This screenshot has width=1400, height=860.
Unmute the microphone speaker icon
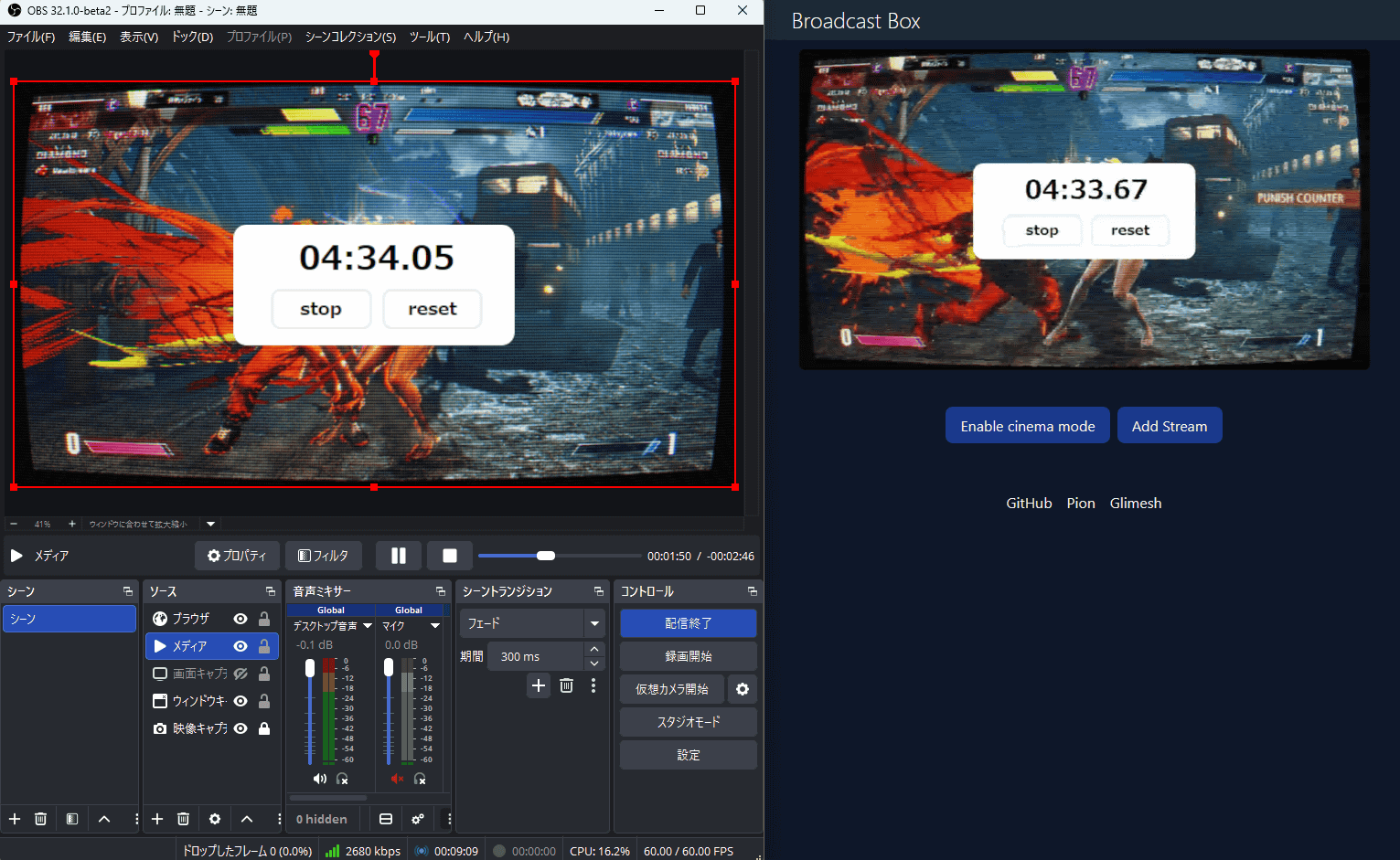coord(397,779)
